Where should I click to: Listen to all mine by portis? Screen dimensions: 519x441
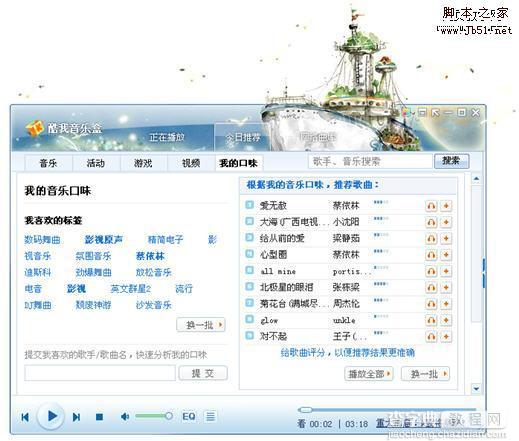click(x=431, y=271)
